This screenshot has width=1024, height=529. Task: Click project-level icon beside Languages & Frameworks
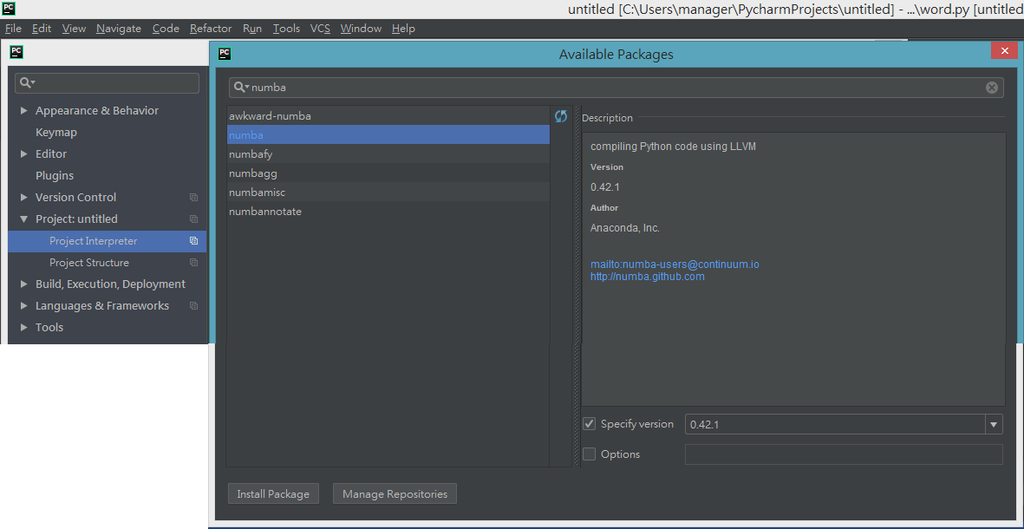(193, 306)
